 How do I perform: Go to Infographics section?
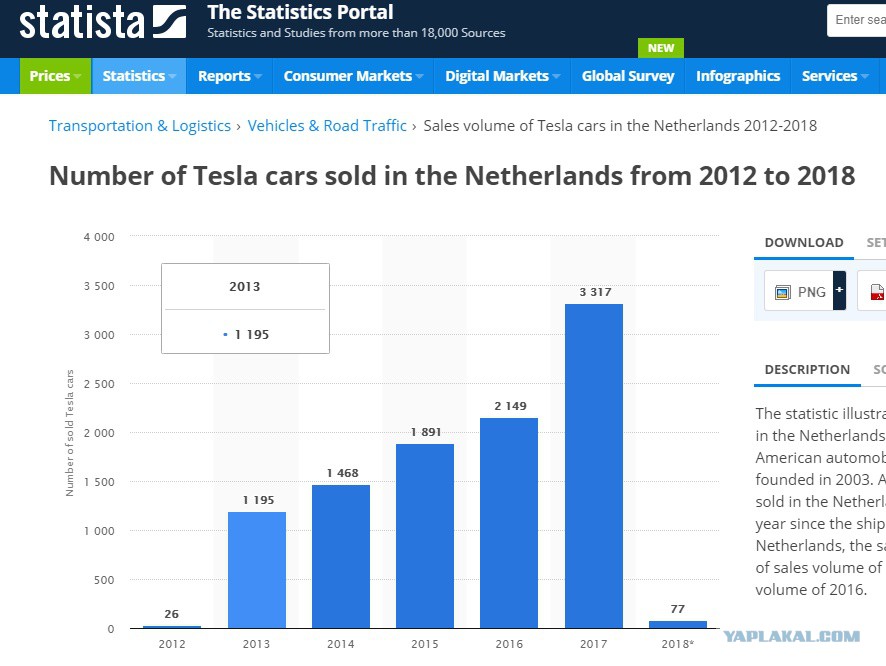point(738,76)
